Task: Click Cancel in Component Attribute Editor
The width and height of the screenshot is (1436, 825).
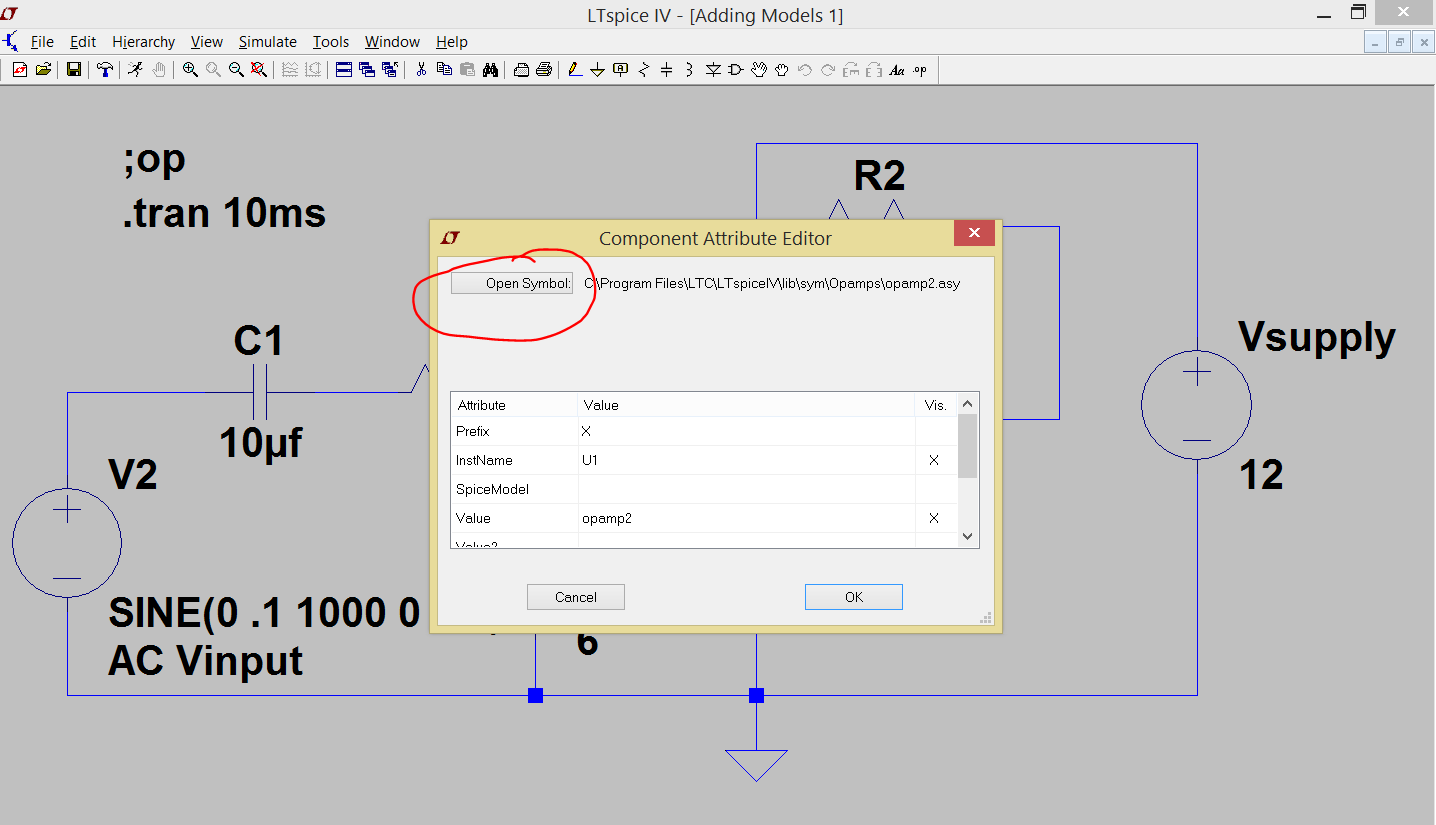Action: point(576,597)
